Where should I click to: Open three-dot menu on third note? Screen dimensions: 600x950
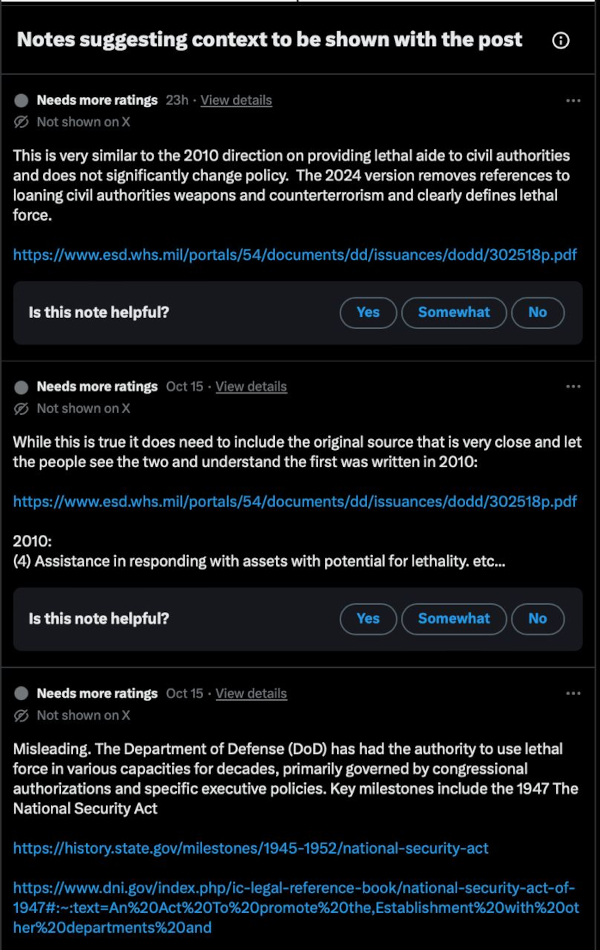573,693
